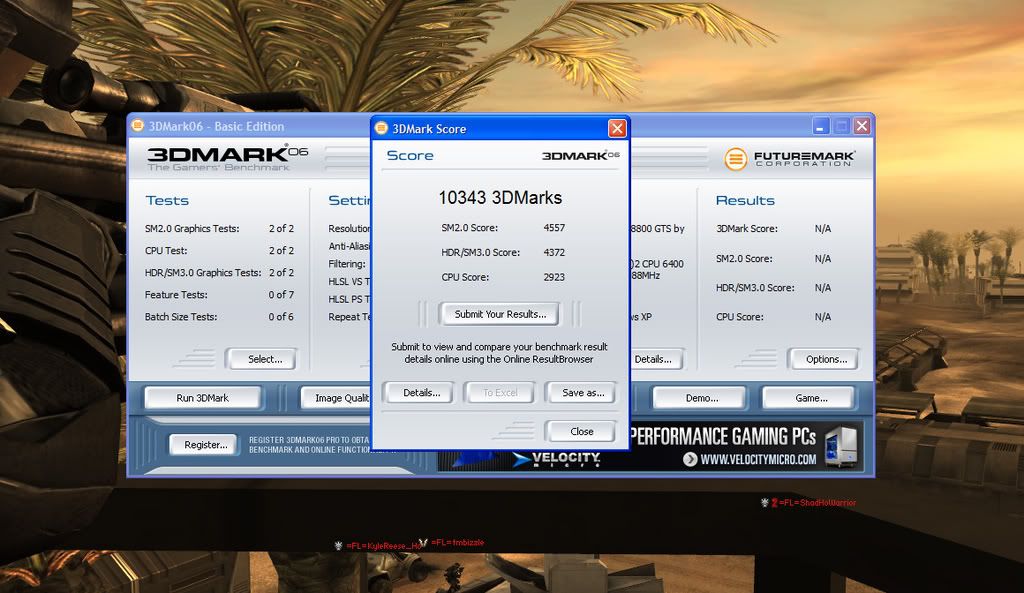Minimize the 3DMark06 main window
The image size is (1024, 593).
click(821, 126)
